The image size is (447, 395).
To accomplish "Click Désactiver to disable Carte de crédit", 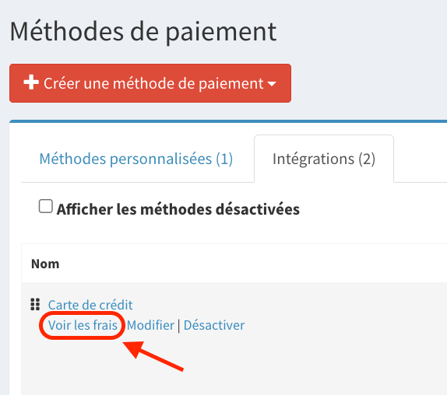I will 214,325.
